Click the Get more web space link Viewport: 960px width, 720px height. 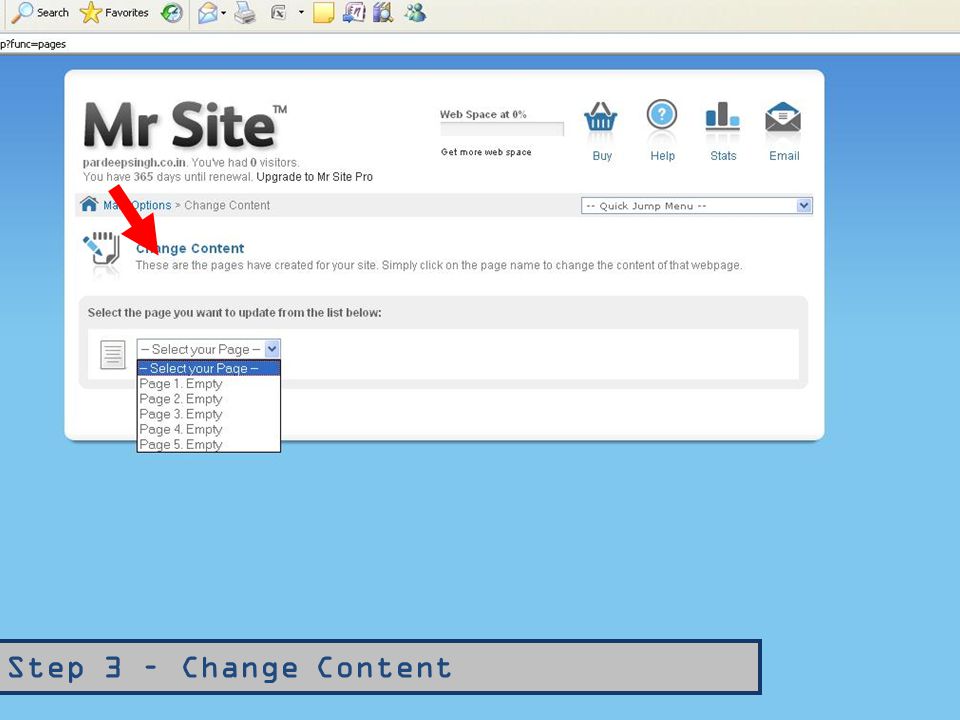(486, 152)
